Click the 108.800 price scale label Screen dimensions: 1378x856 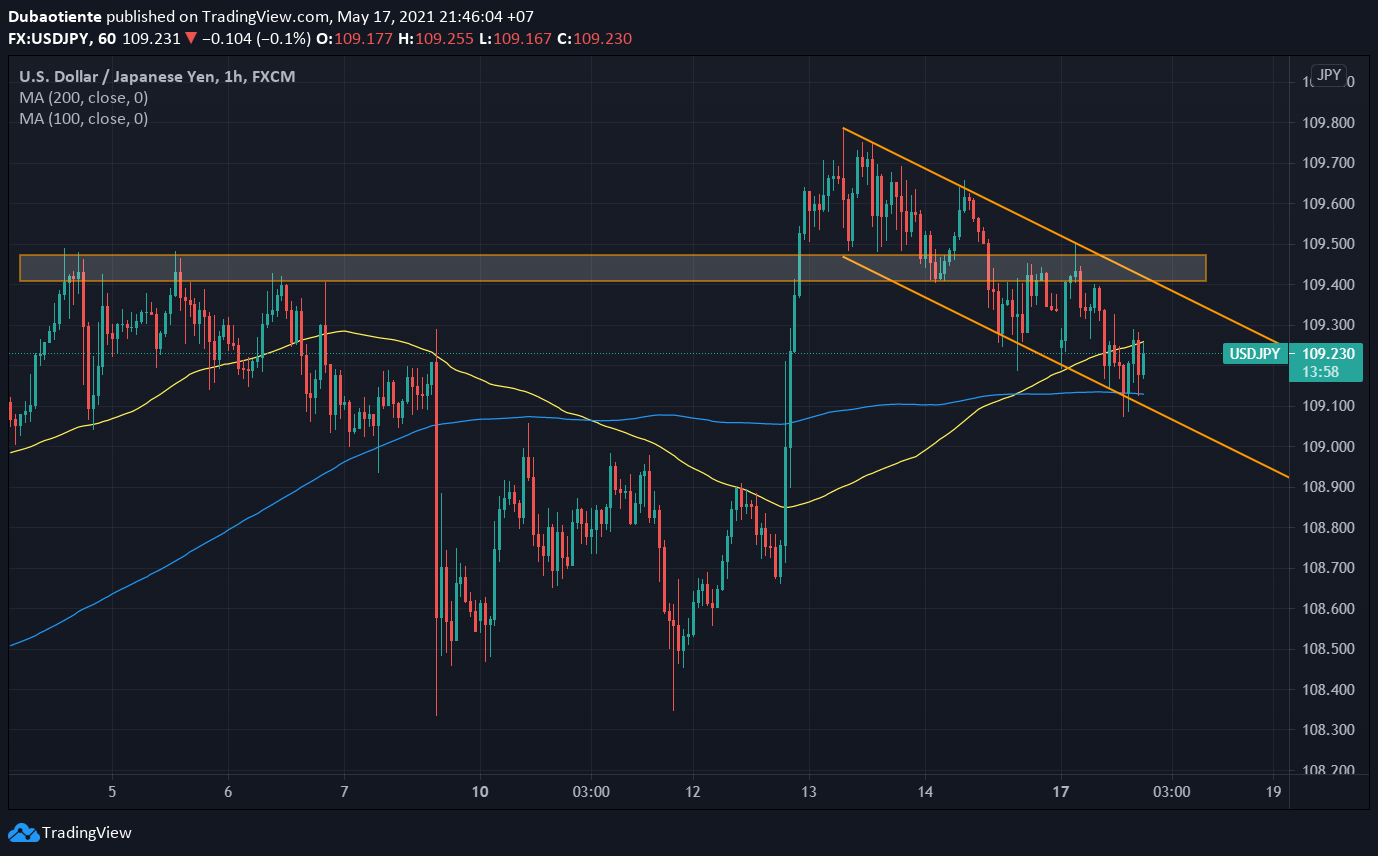1327,528
